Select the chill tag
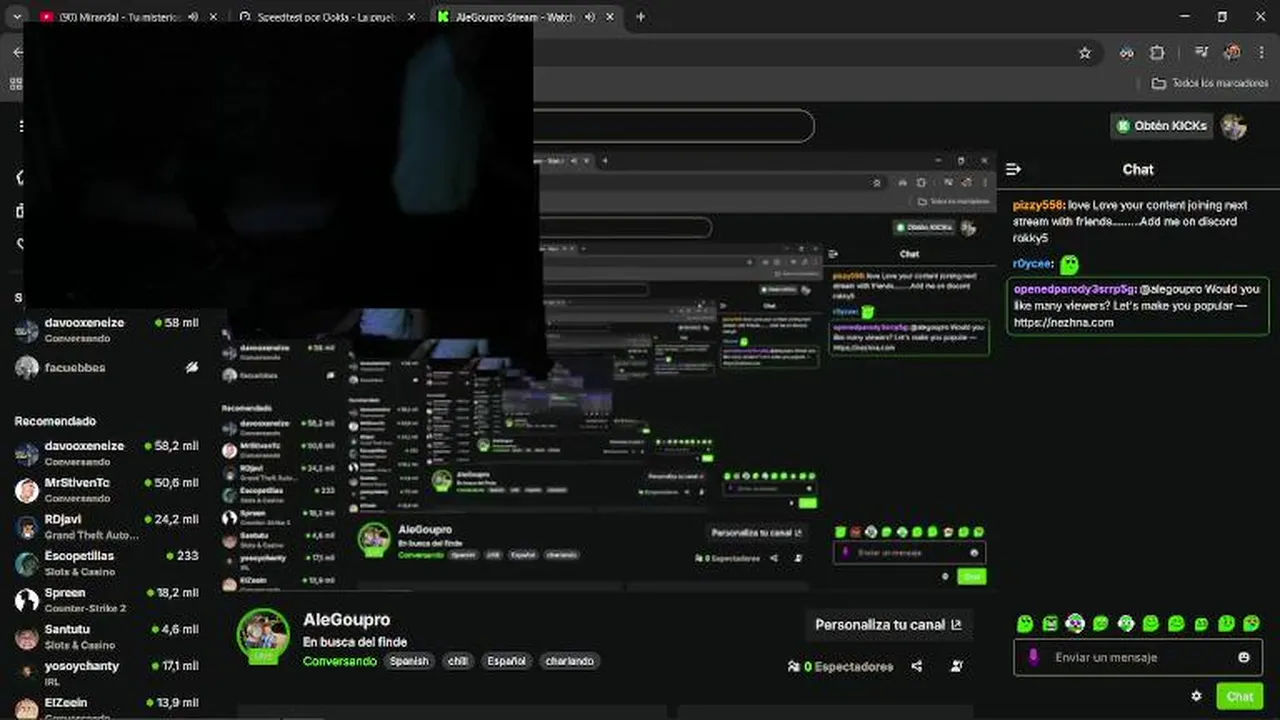1280x720 pixels. click(x=458, y=661)
